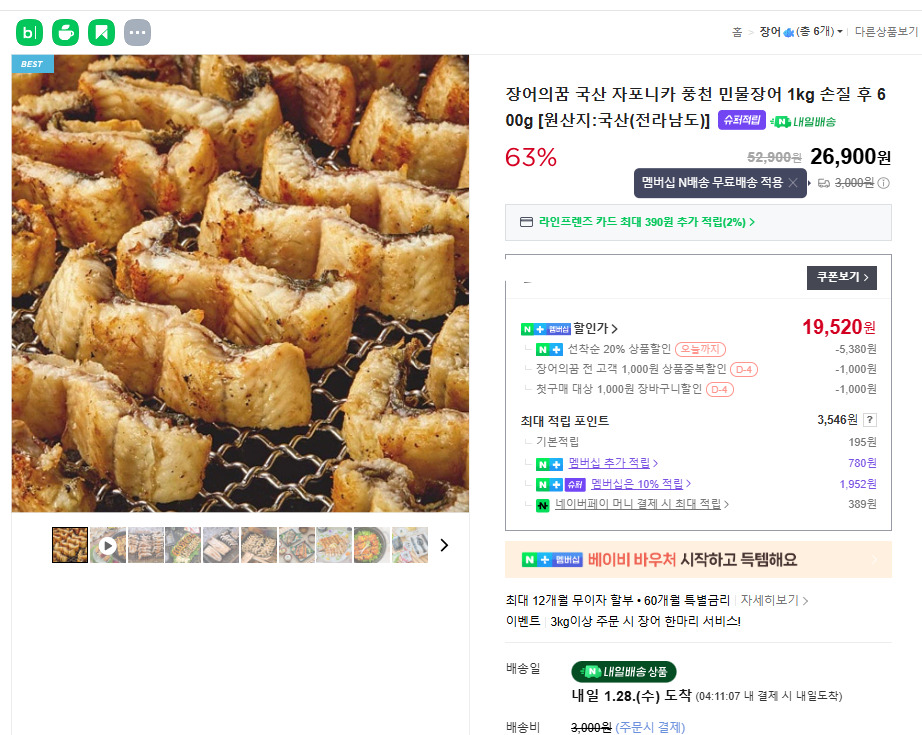
Task: Click the Naver Cafe share icon
Action: pos(66,32)
